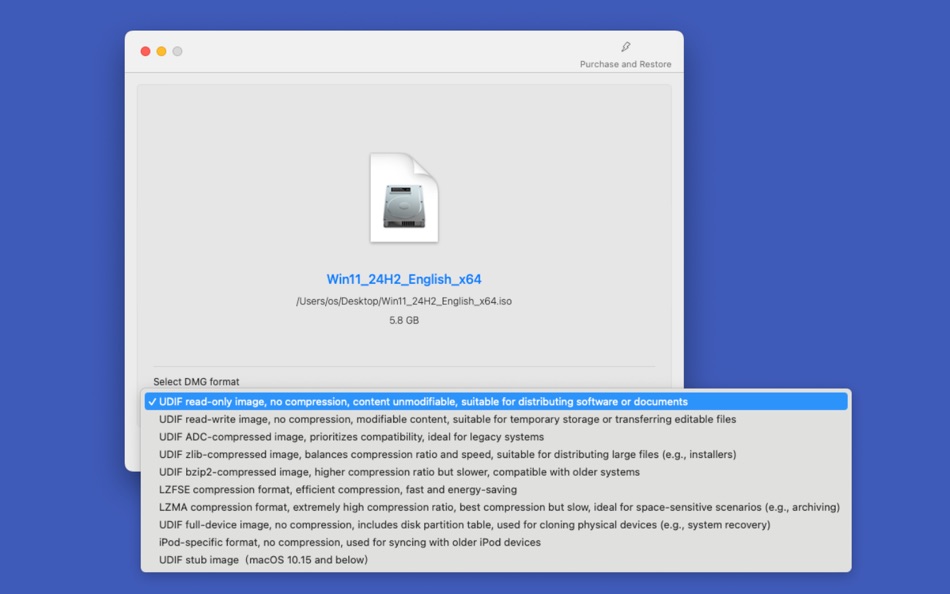Select UDIF zlib-compressed image format
This screenshot has width=950, height=594.
tap(496, 455)
